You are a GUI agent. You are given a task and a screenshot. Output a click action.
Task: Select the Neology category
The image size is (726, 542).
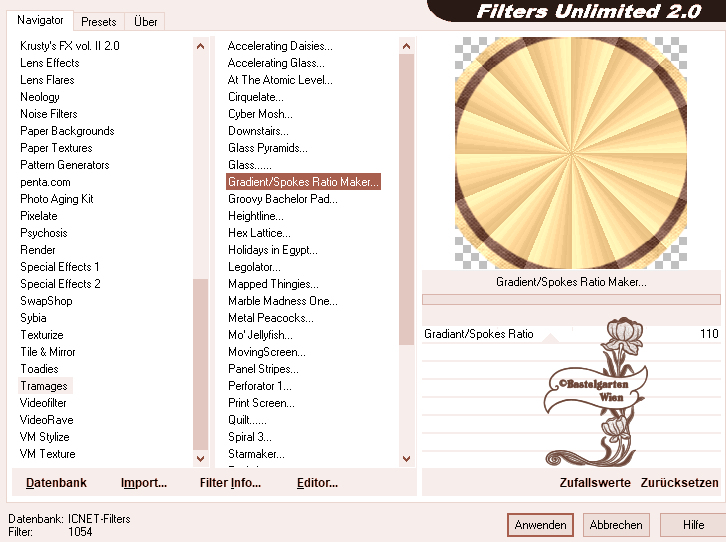click(40, 97)
